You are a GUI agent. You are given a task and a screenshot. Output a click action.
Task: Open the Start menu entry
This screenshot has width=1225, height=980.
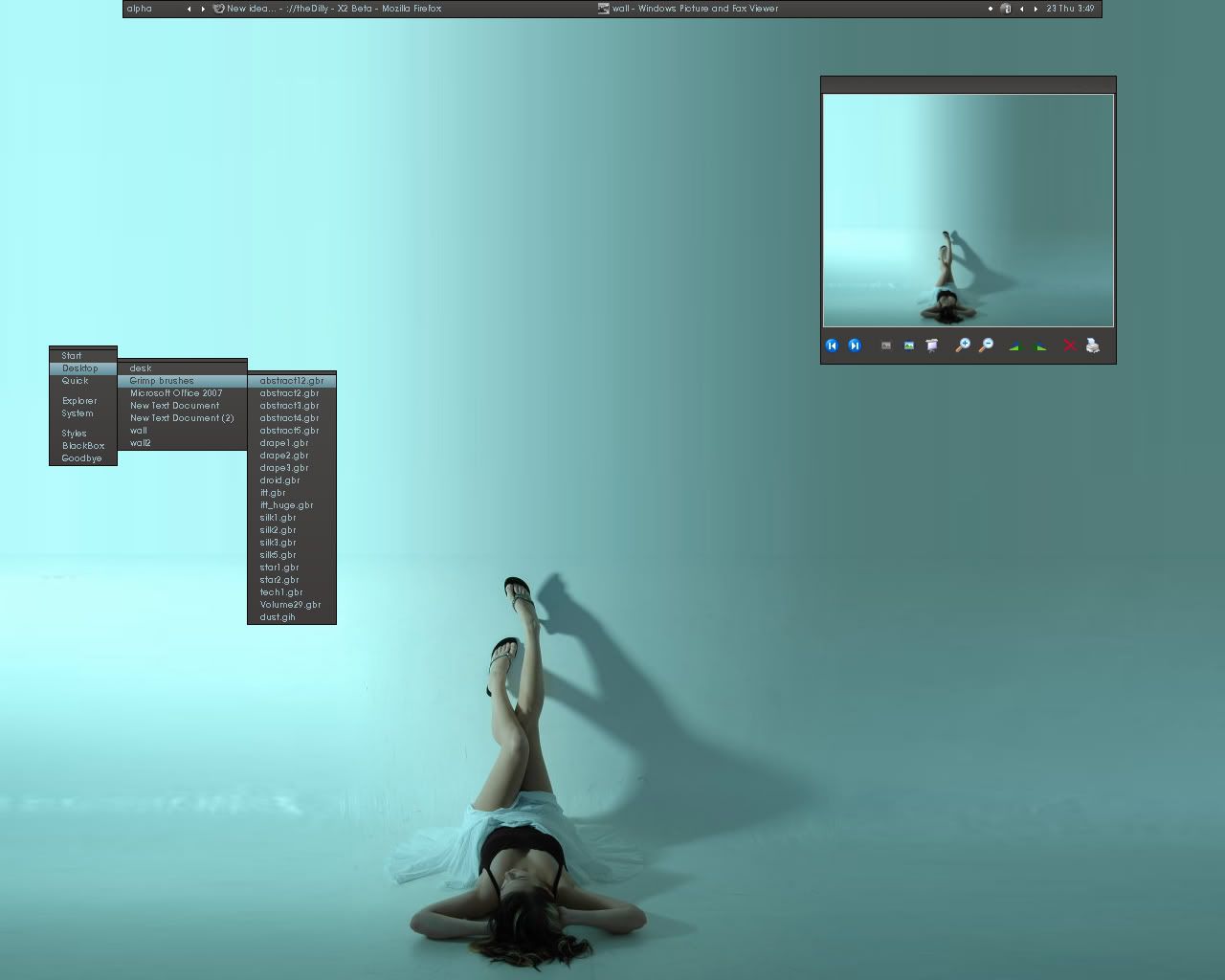[83, 356]
